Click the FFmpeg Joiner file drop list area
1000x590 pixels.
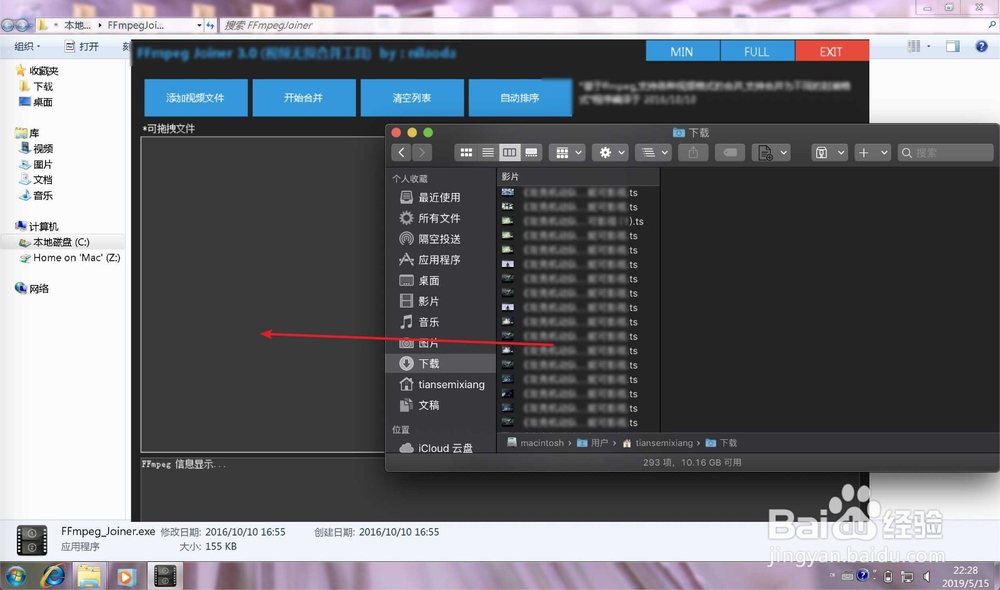pyautogui.click(x=263, y=294)
